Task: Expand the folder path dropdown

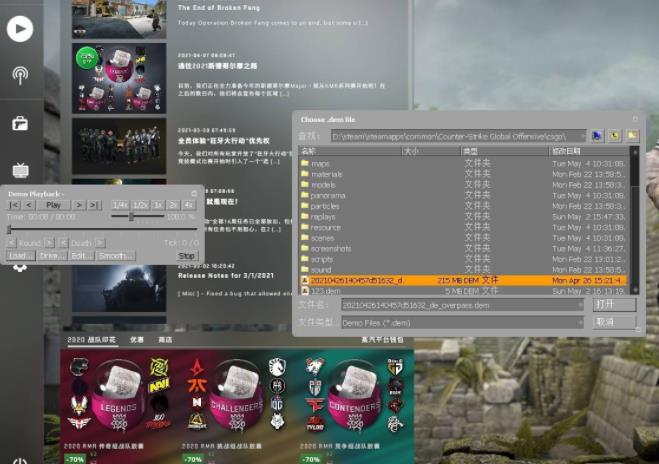Action: coord(582,136)
